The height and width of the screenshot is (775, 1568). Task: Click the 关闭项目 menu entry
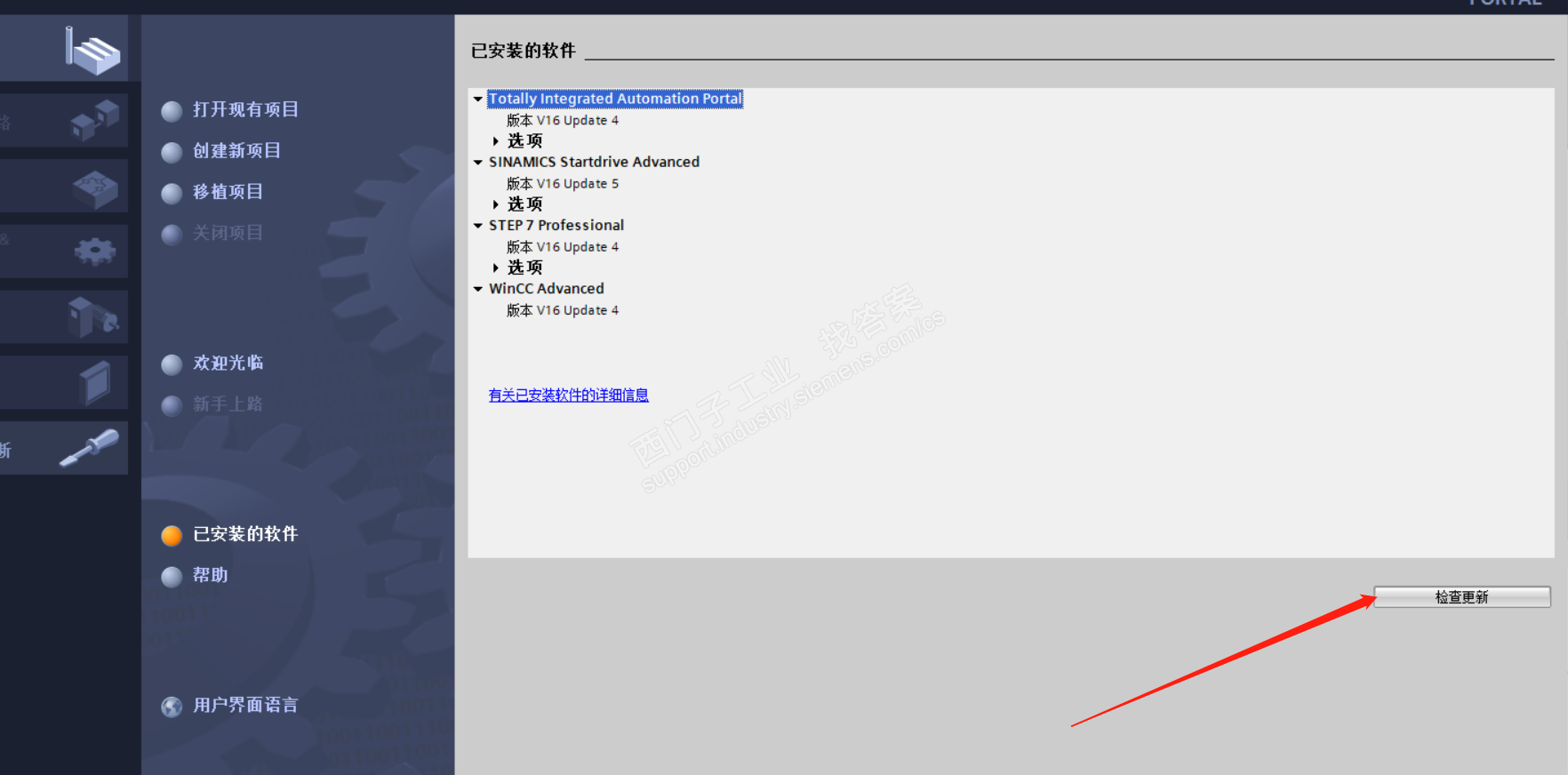click(x=228, y=233)
